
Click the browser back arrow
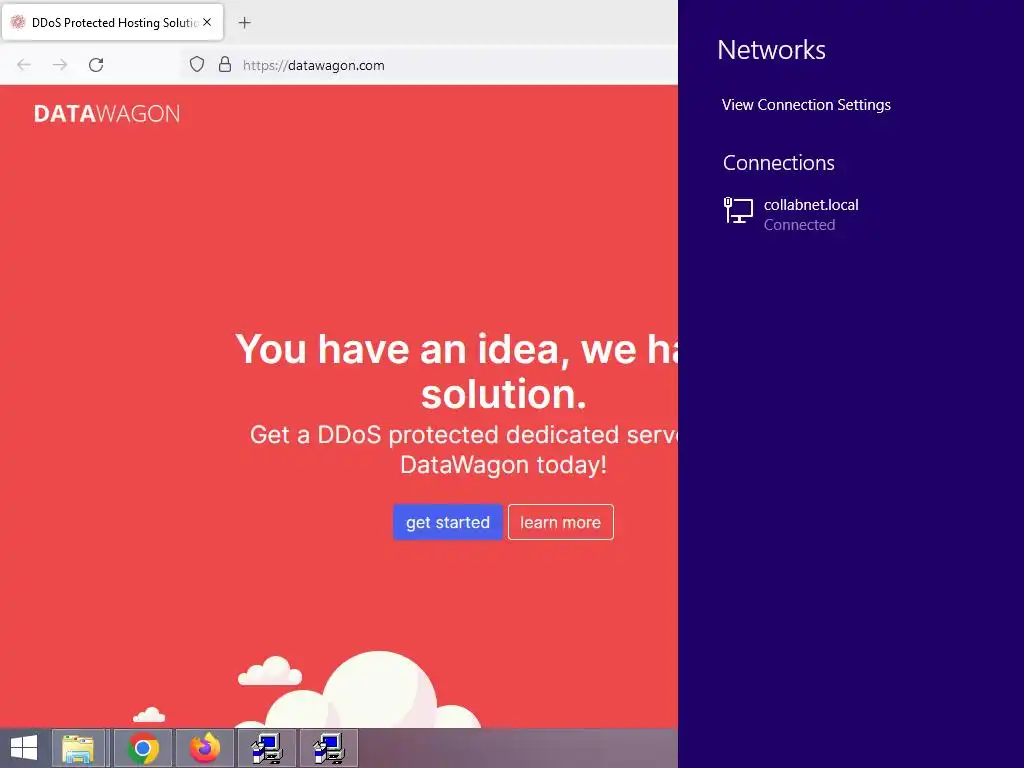click(24, 65)
